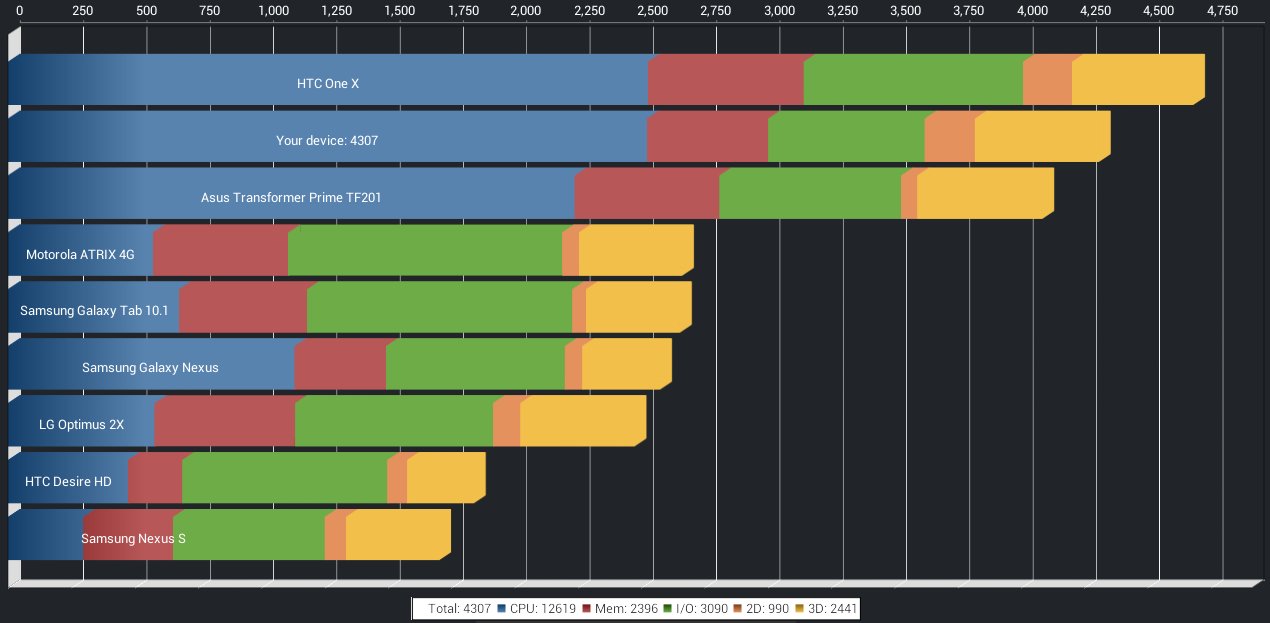Image resolution: width=1270 pixels, height=623 pixels.
Task: Select the orange 2D segment of Your device bar
Action: coord(950,137)
